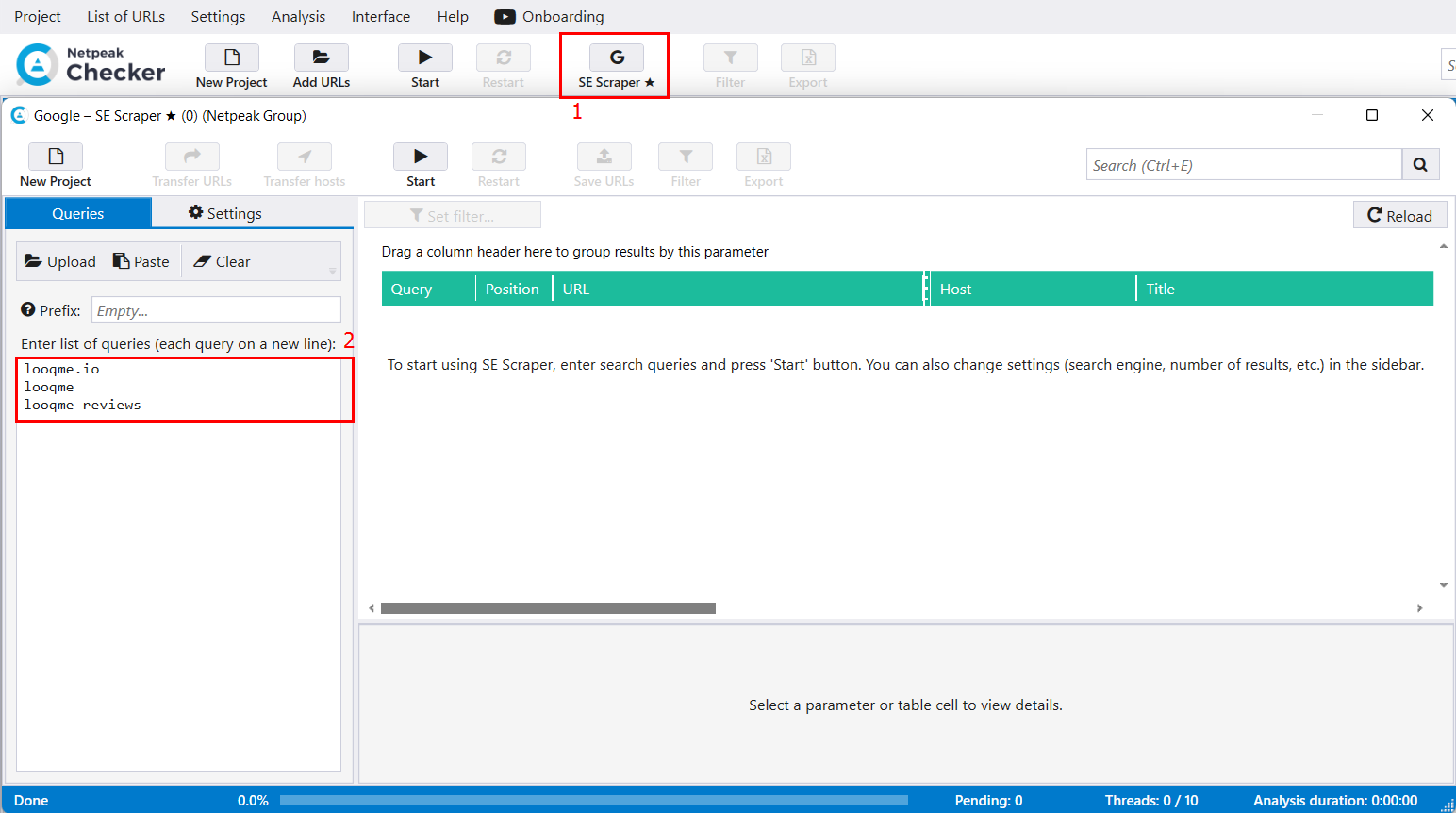This screenshot has height=813, width=1456.
Task: Sort by the Title column header
Action: point(1285,289)
